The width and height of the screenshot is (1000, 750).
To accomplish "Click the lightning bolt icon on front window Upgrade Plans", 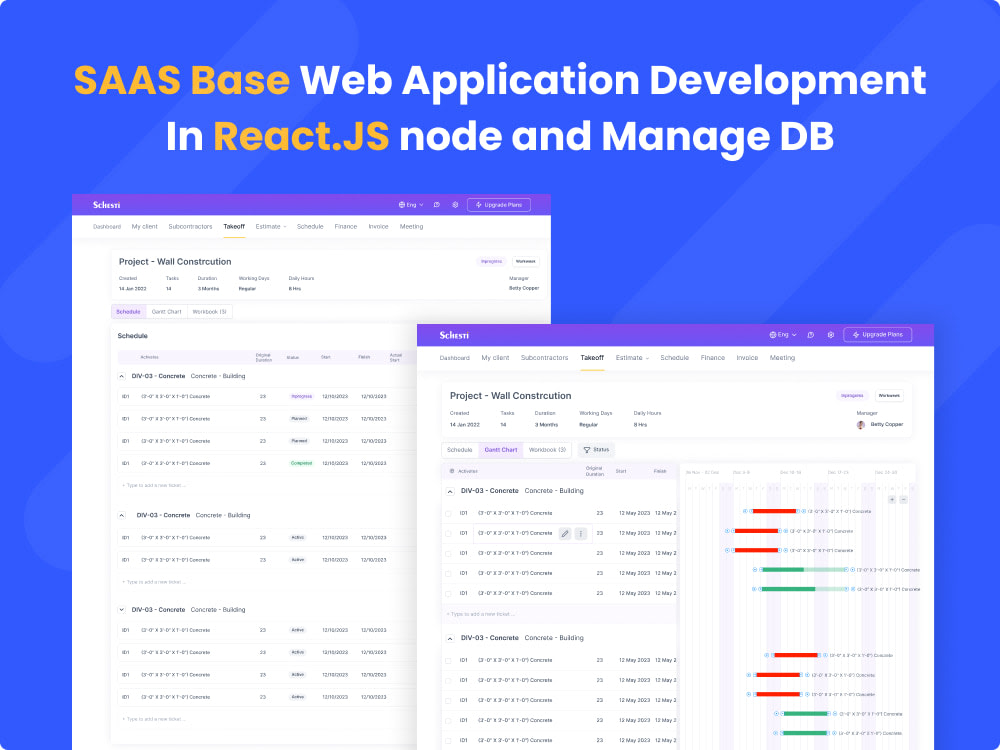I will tap(856, 335).
